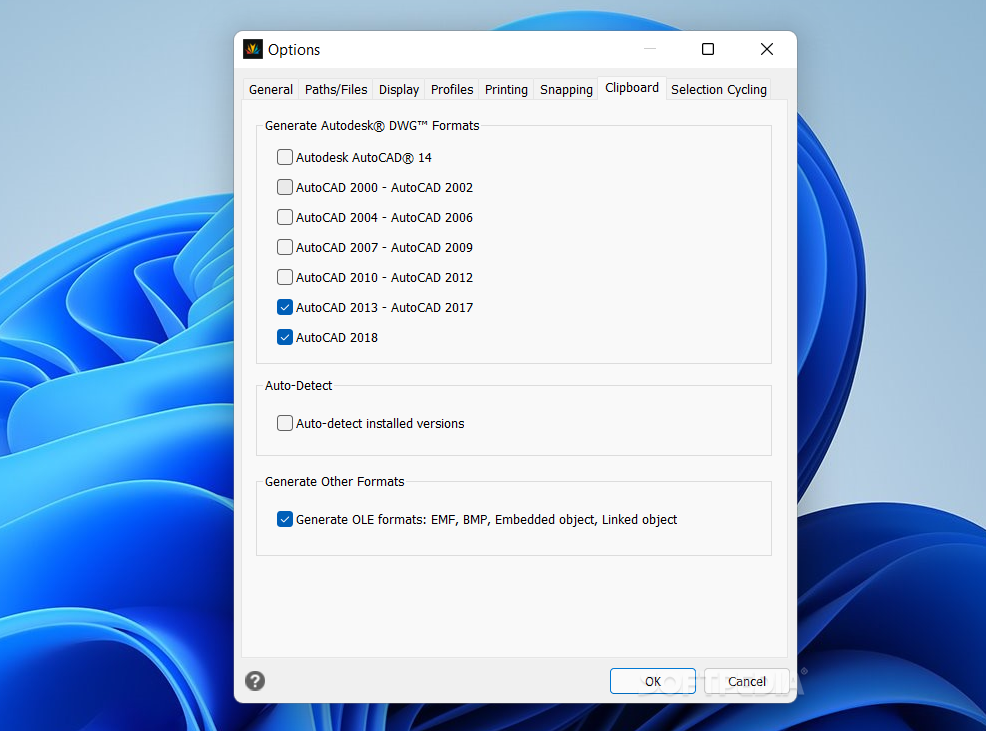
Task: Open the Snapping tab
Action: pos(566,89)
